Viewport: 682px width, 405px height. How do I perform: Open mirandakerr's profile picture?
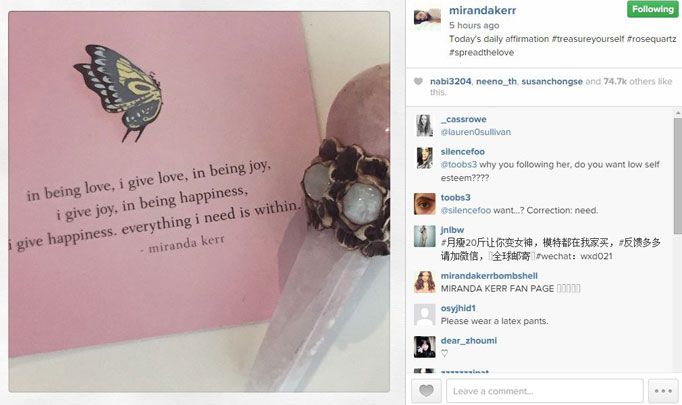tap(427, 17)
